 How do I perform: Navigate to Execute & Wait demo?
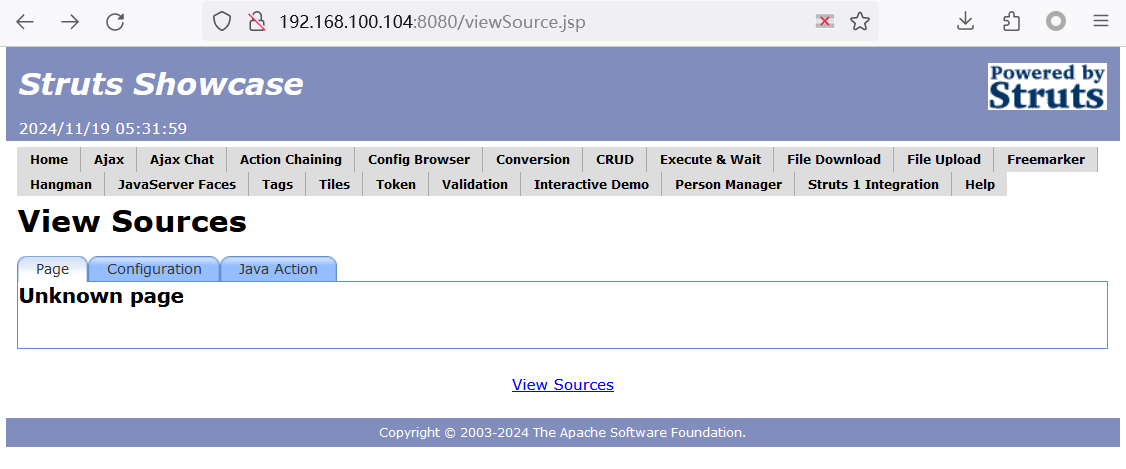(x=710, y=159)
